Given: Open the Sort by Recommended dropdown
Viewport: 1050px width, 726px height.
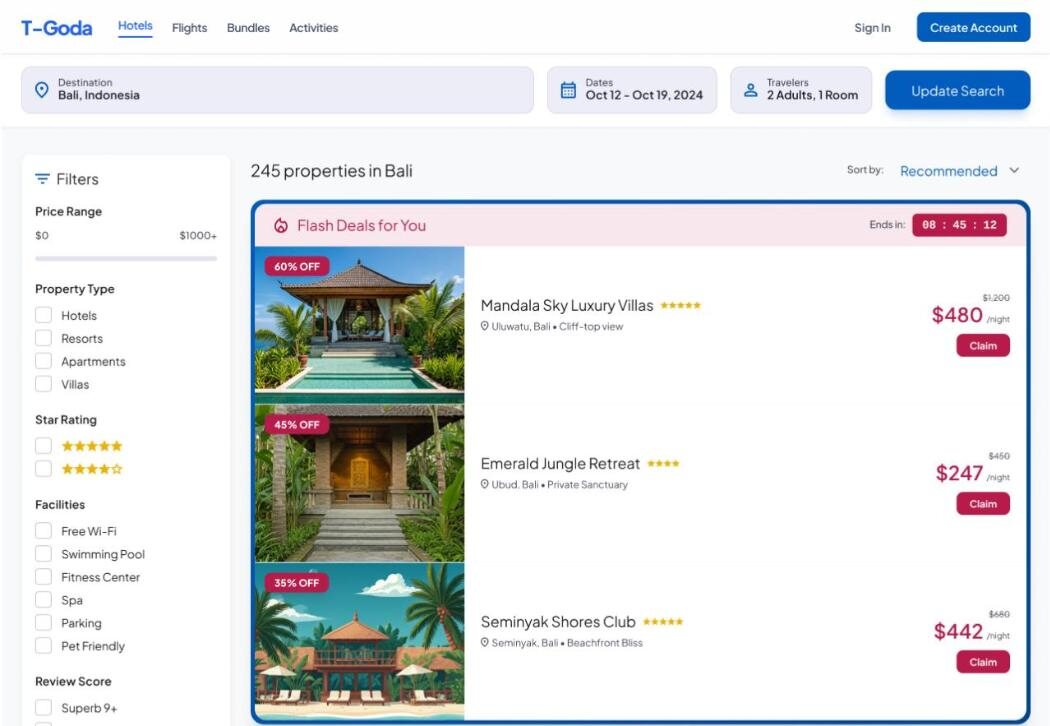Looking at the screenshot, I should [959, 171].
